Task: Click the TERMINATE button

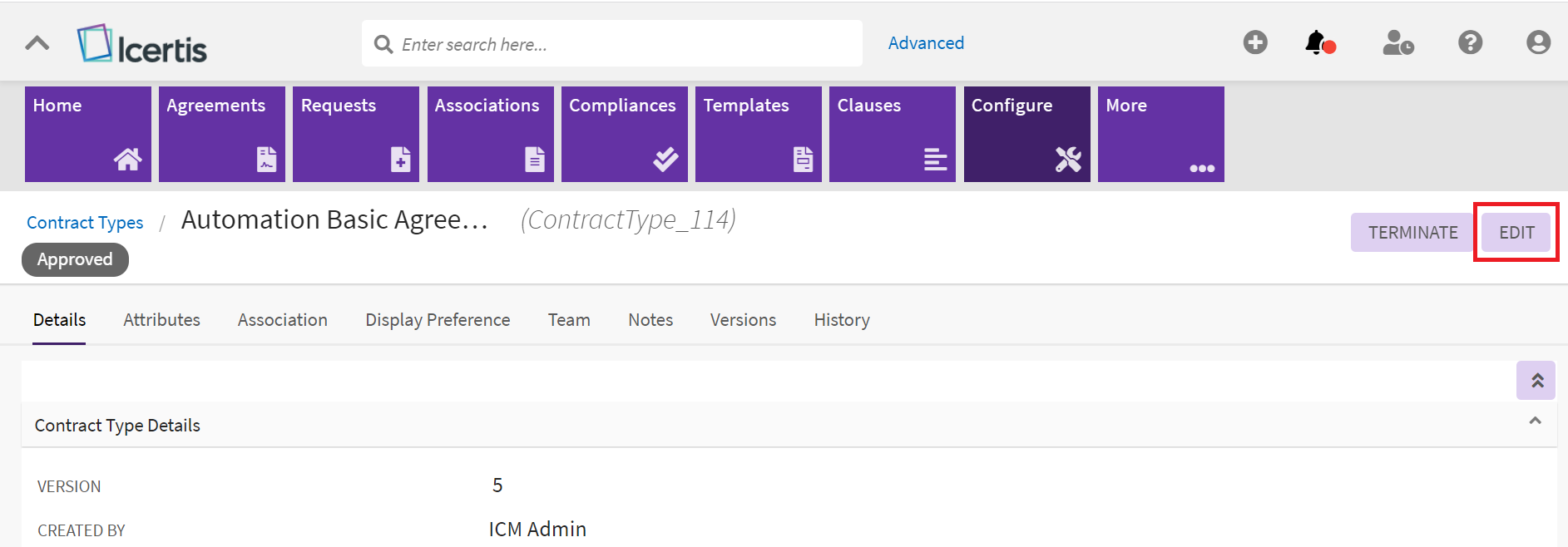Action: [x=1412, y=233]
